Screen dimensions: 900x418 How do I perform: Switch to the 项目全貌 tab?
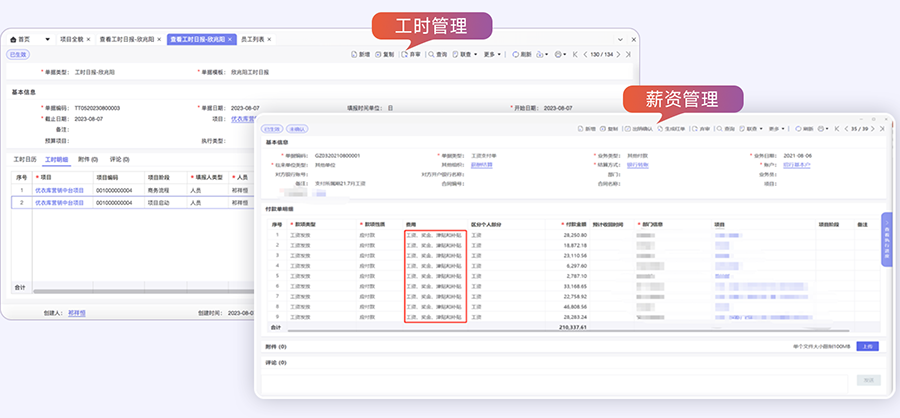pos(72,39)
